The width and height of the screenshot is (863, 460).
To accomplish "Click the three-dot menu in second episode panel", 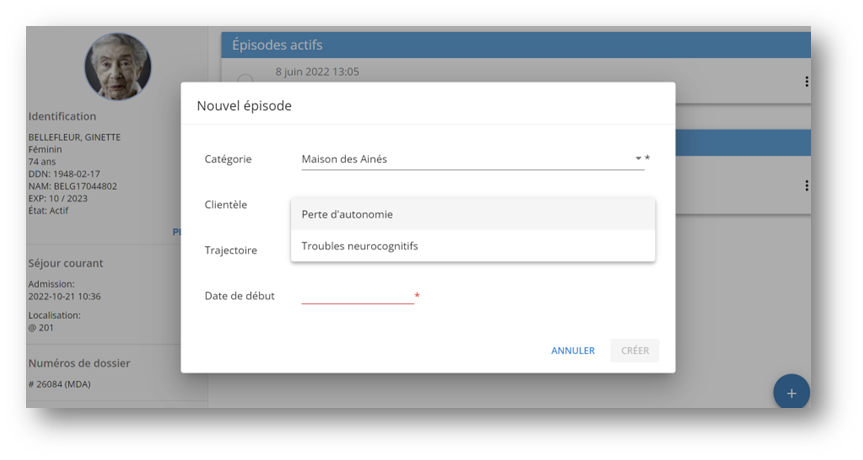I will [x=806, y=185].
